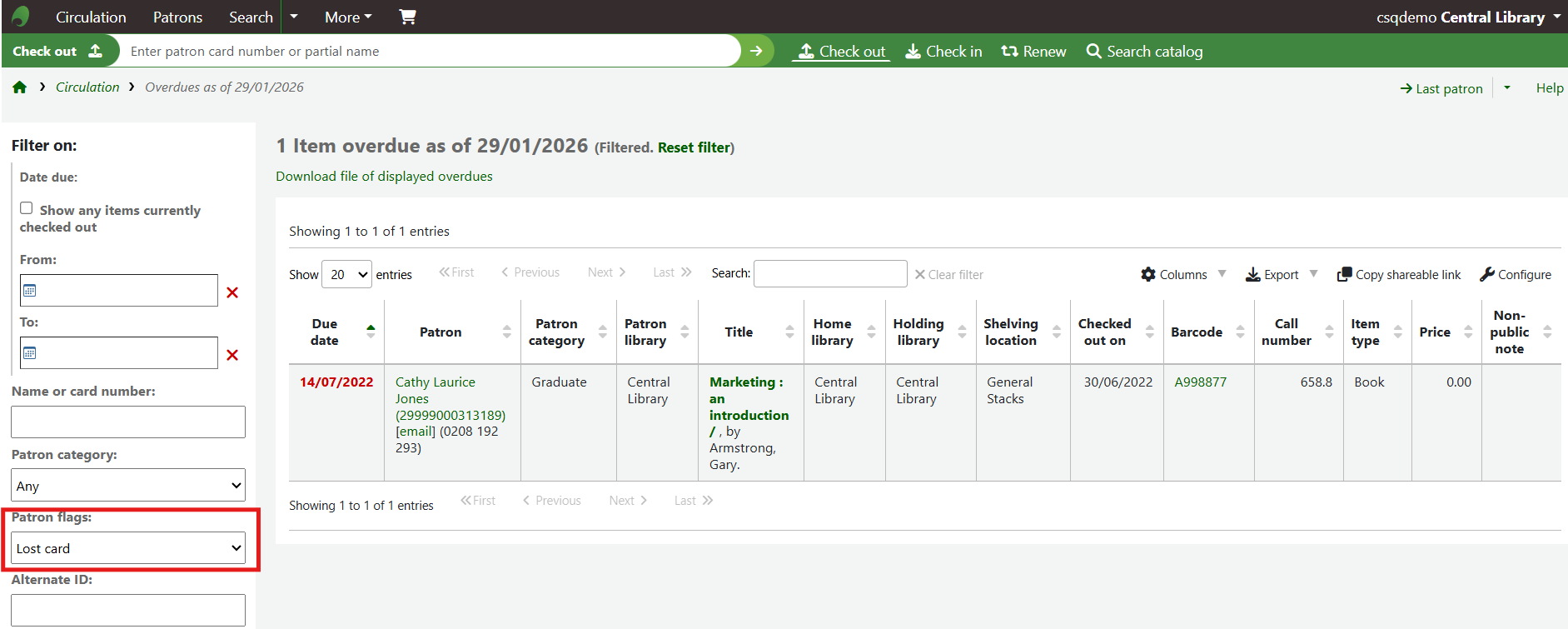The image size is (1568, 629).
Task: Click the Configure wrench icon
Action: pyautogui.click(x=1487, y=274)
